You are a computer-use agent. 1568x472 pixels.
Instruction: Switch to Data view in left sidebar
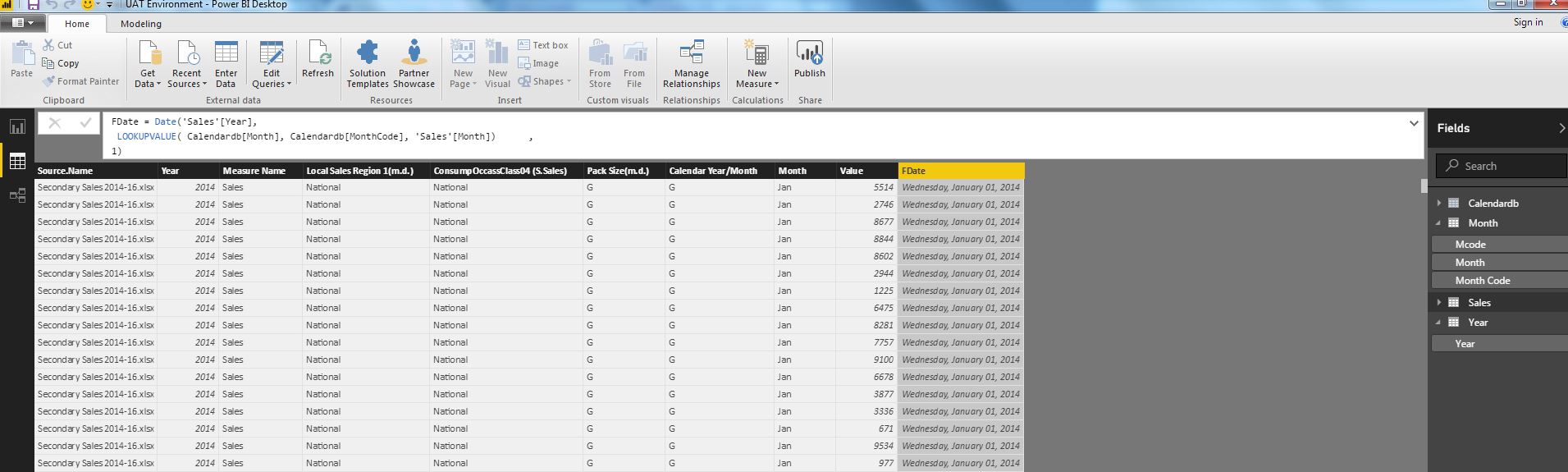(x=17, y=161)
